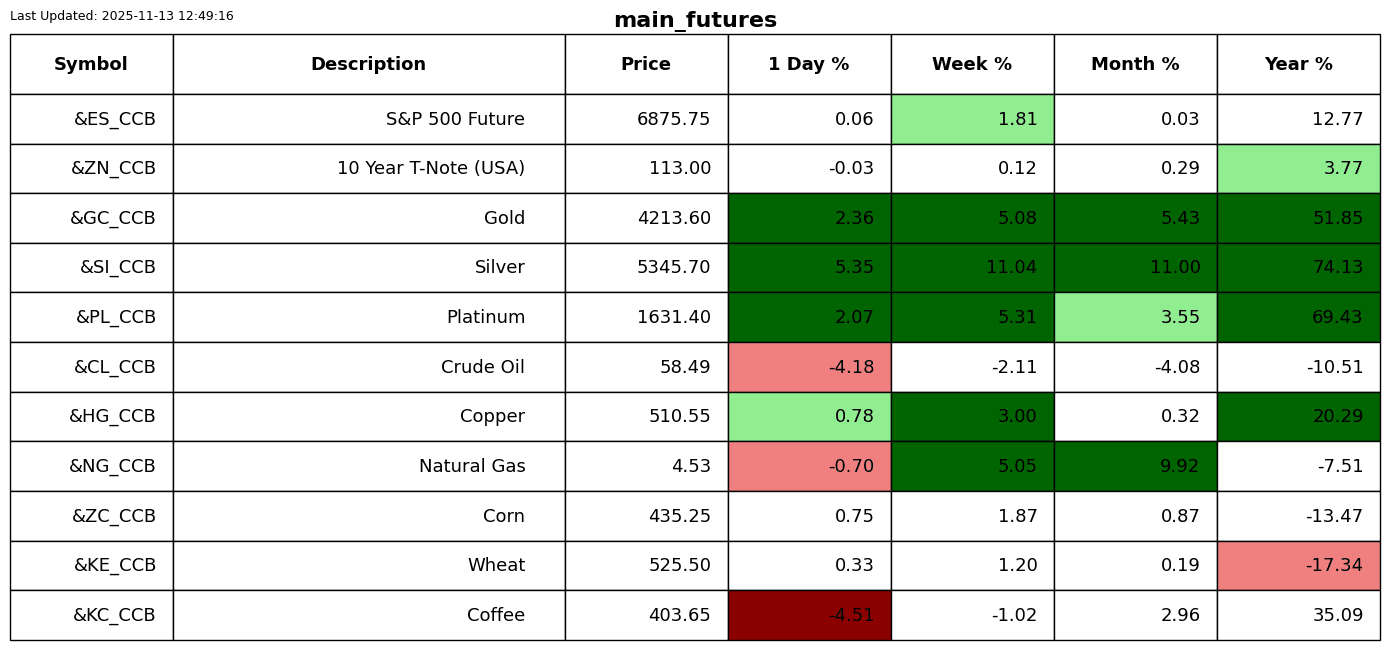Click the Symbol column header
Screen dimensions: 1390x650
click(x=91, y=64)
